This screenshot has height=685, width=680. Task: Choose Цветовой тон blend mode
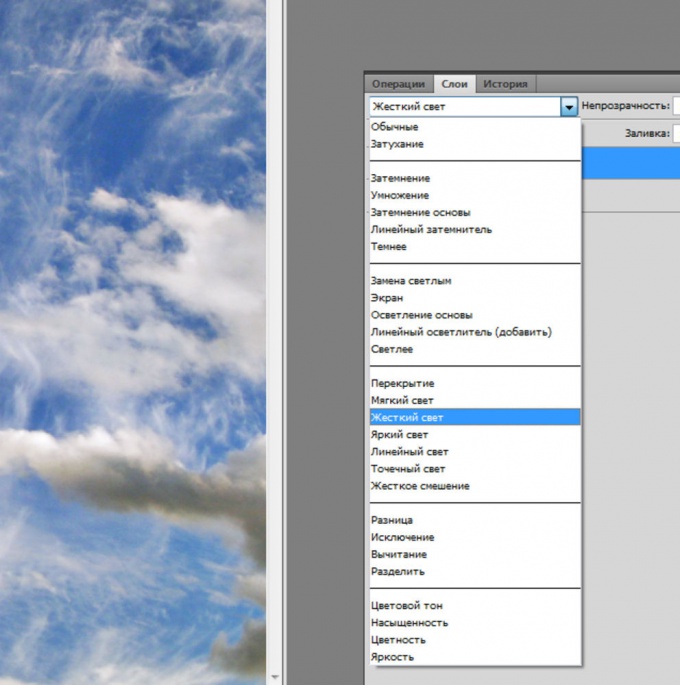[x=475, y=605]
